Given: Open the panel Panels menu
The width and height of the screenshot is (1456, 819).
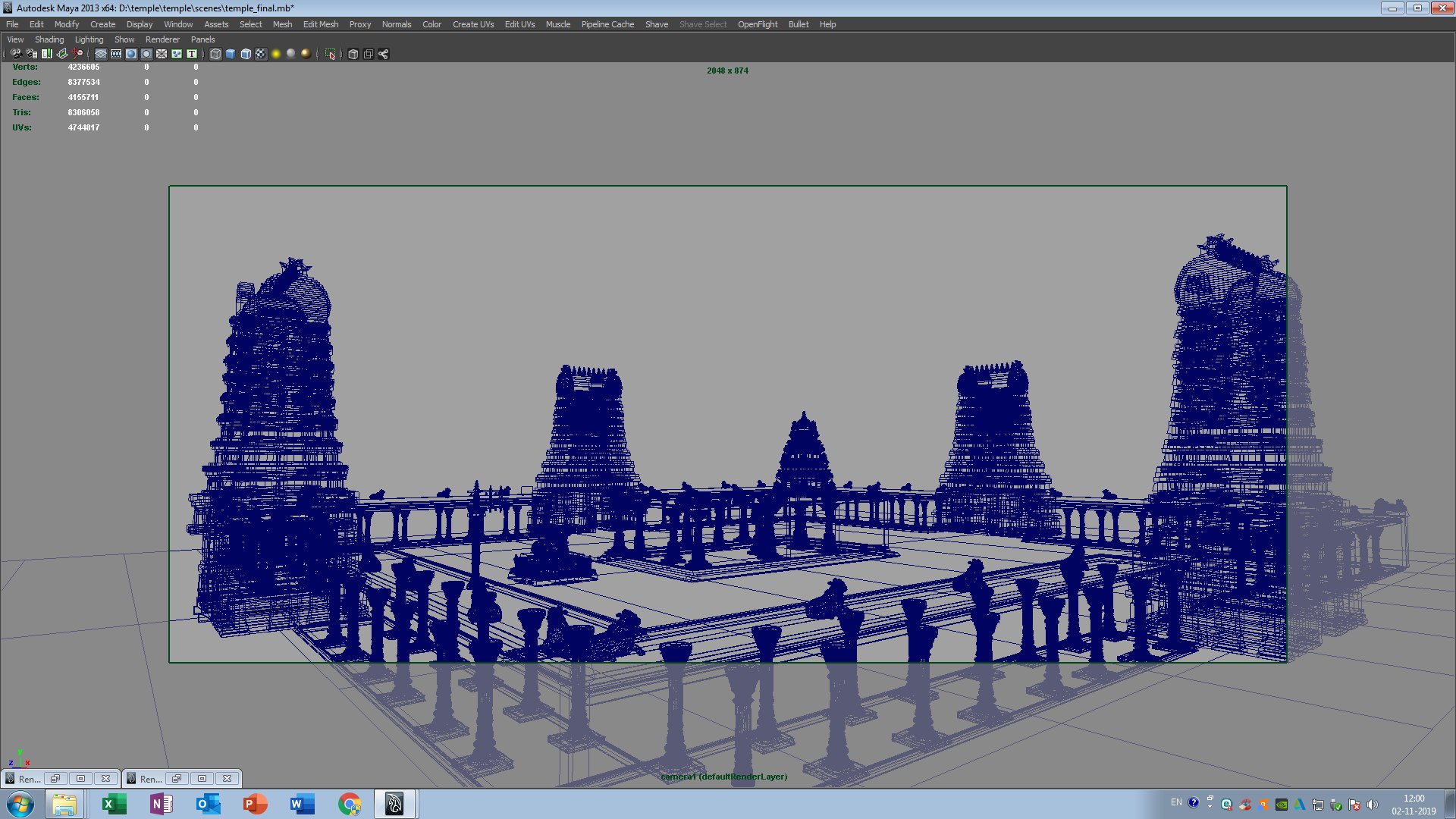Looking at the screenshot, I should (x=202, y=39).
